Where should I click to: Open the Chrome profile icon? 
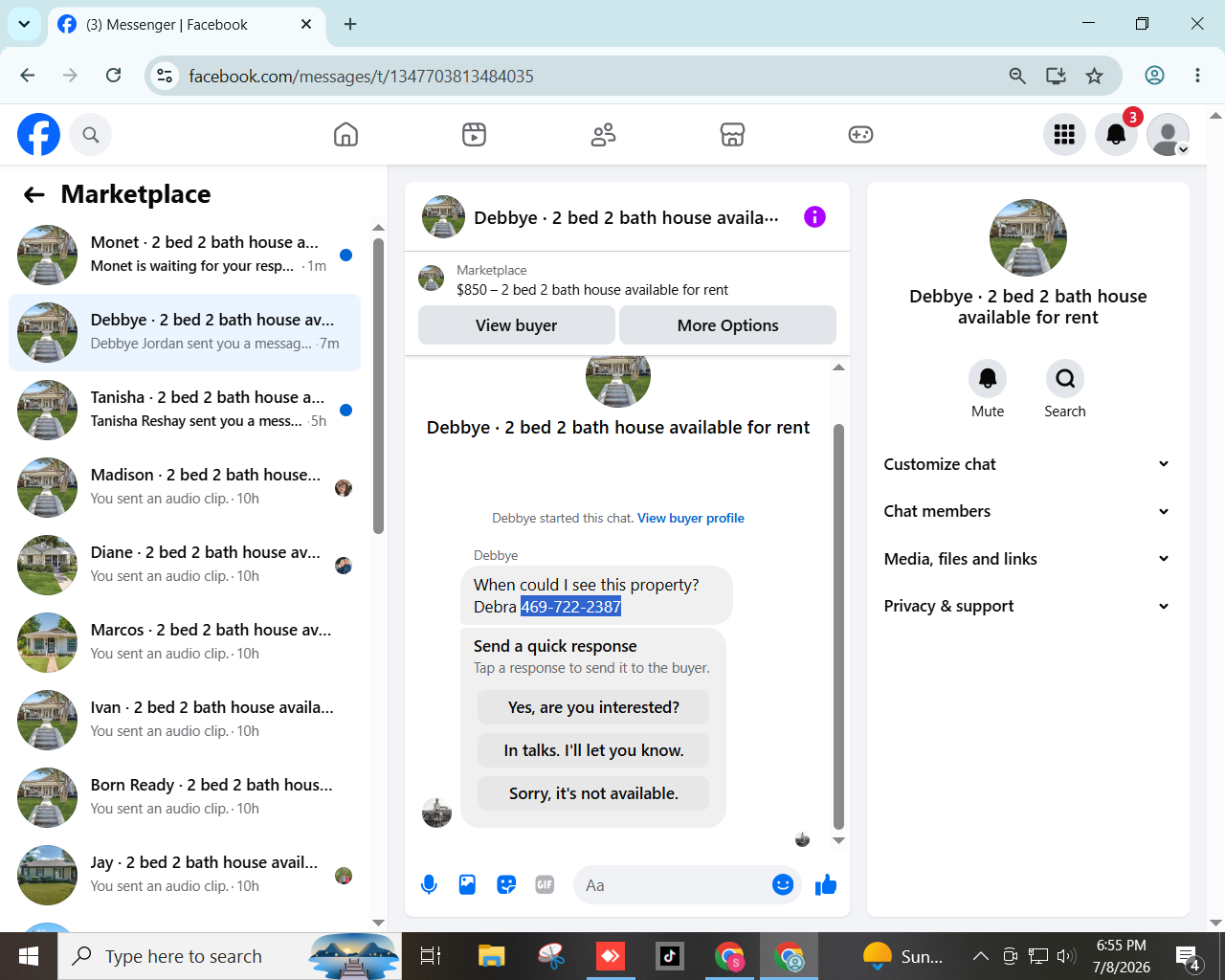click(1155, 76)
